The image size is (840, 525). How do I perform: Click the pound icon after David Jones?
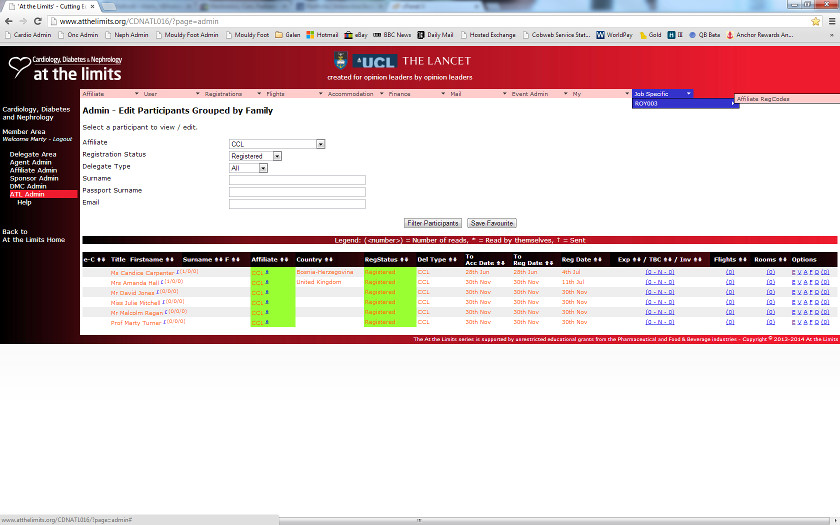(158, 292)
